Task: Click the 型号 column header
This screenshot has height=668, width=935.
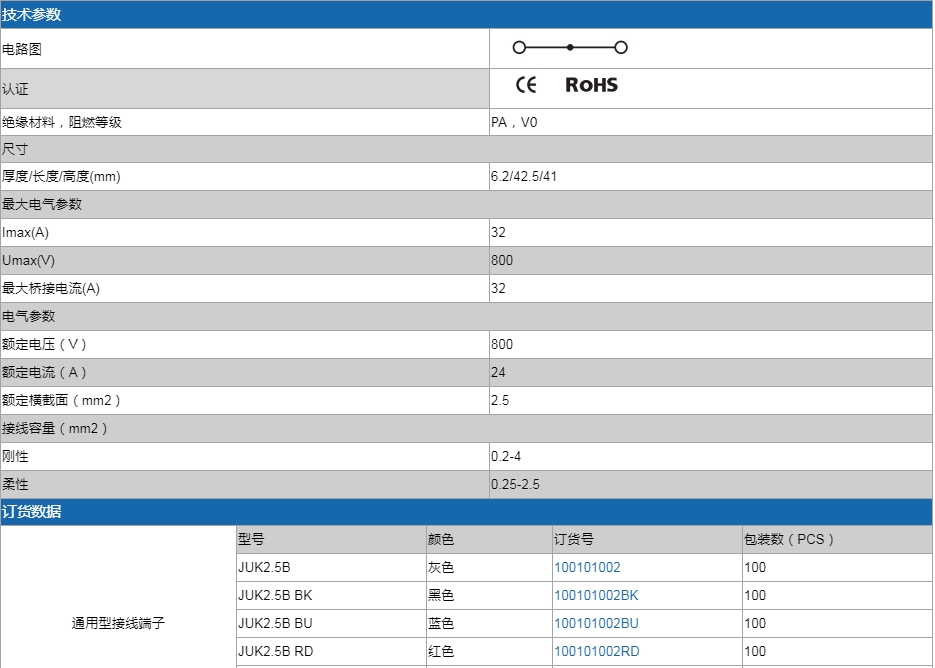Action: point(251,540)
